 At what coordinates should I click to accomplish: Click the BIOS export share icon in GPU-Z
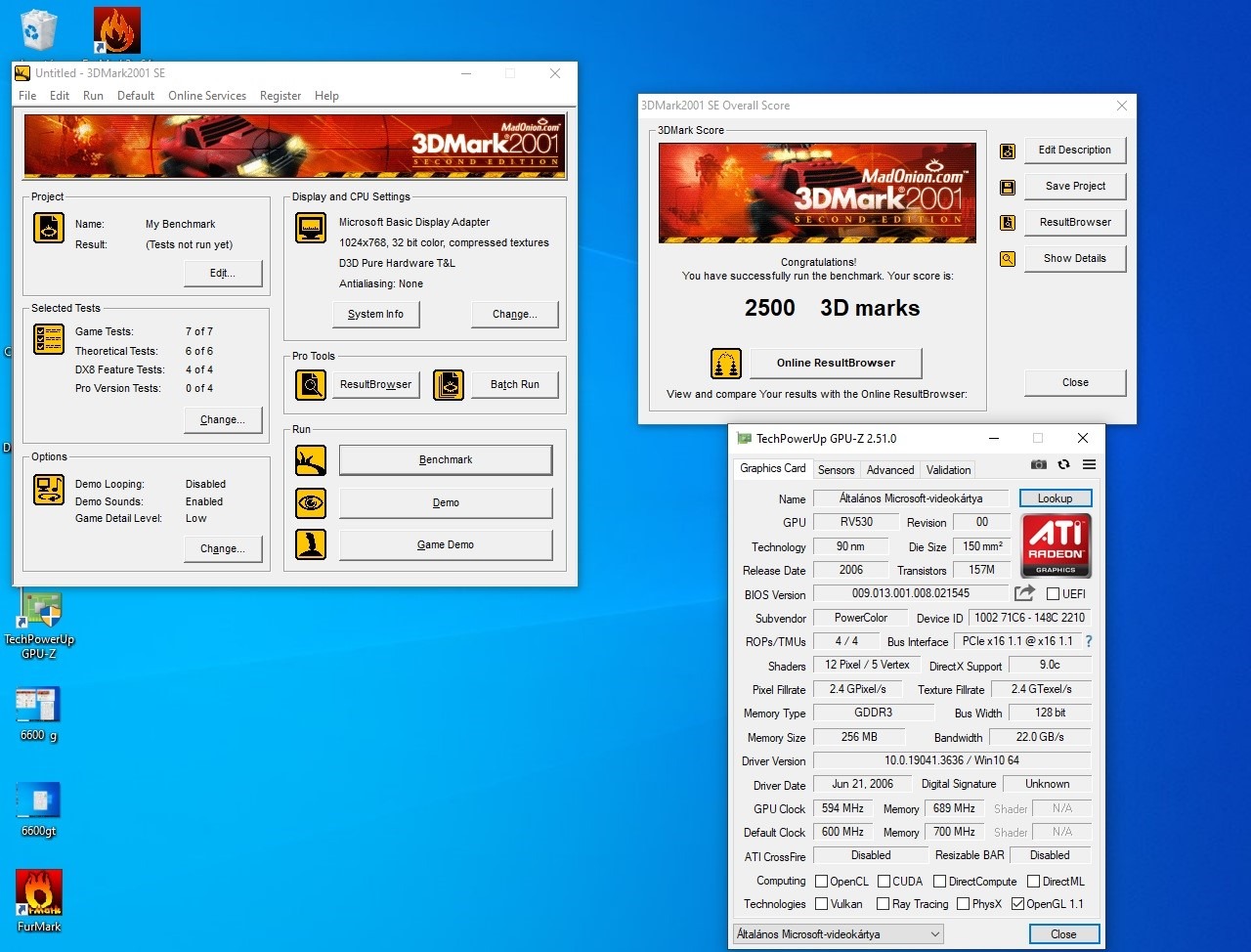point(1024,592)
